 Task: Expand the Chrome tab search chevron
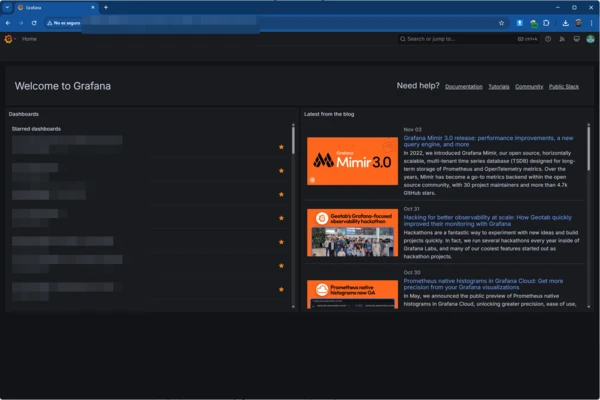click(7, 7)
